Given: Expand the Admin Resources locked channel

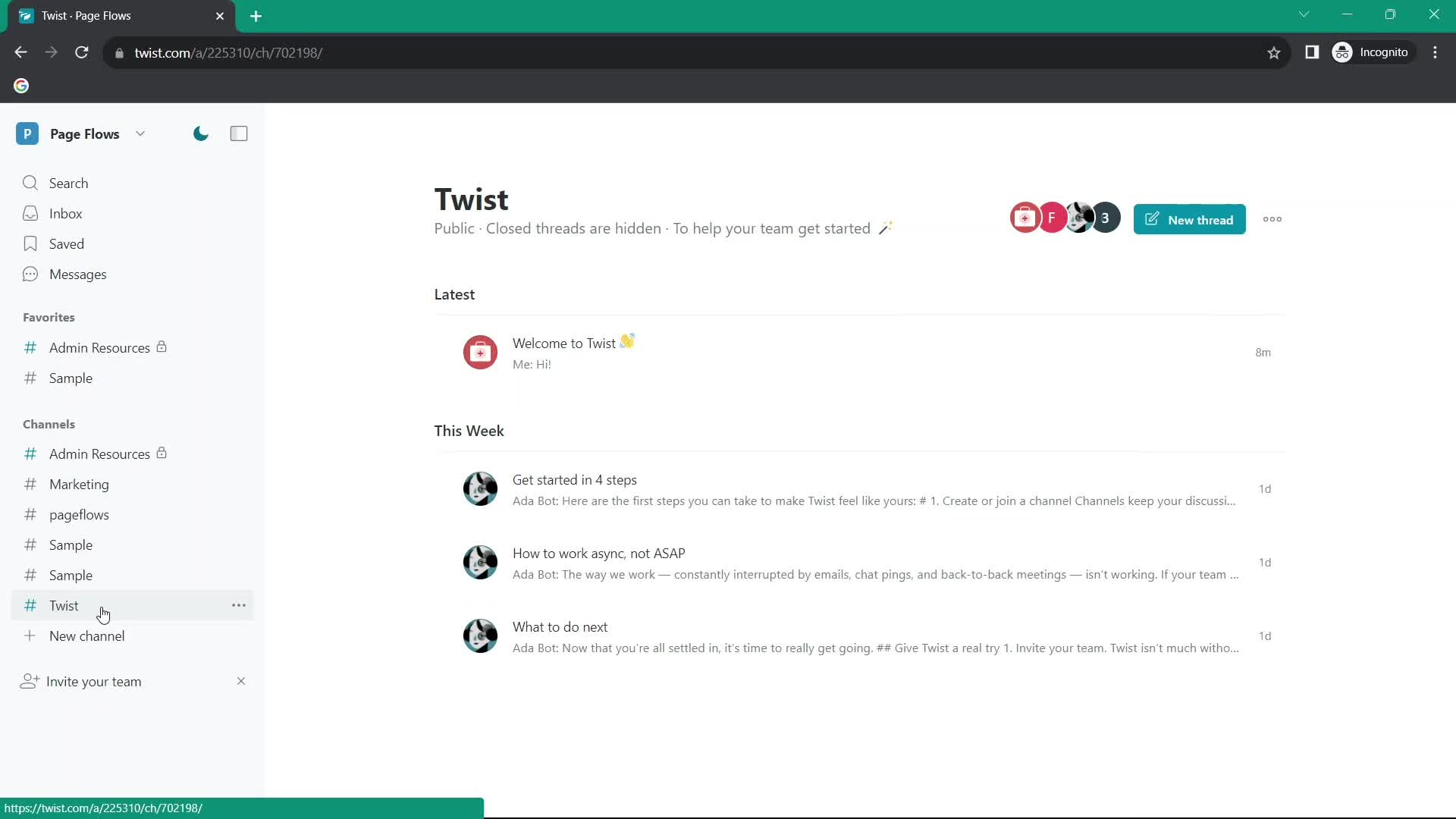Looking at the screenshot, I should point(100,454).
